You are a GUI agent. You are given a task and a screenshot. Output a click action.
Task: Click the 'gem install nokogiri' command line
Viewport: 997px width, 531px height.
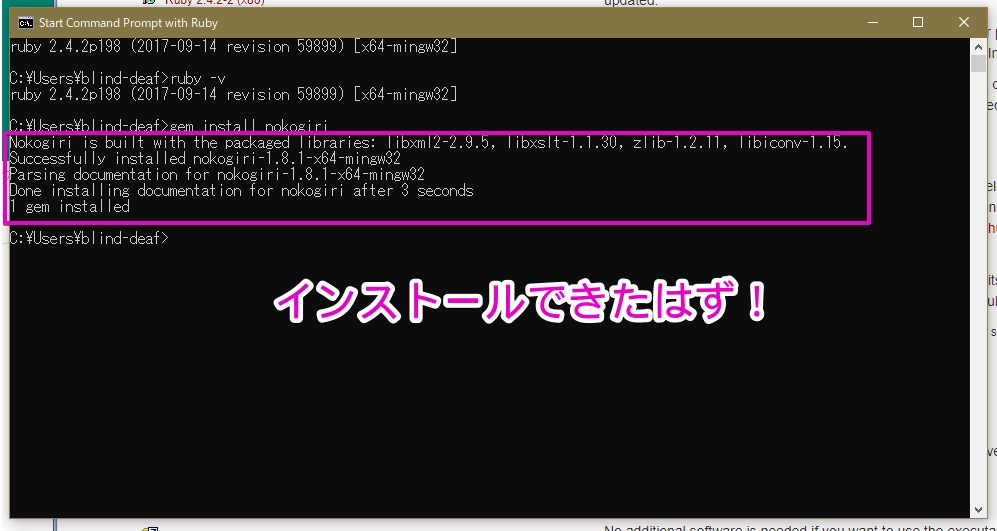click(x=169, y=125)
